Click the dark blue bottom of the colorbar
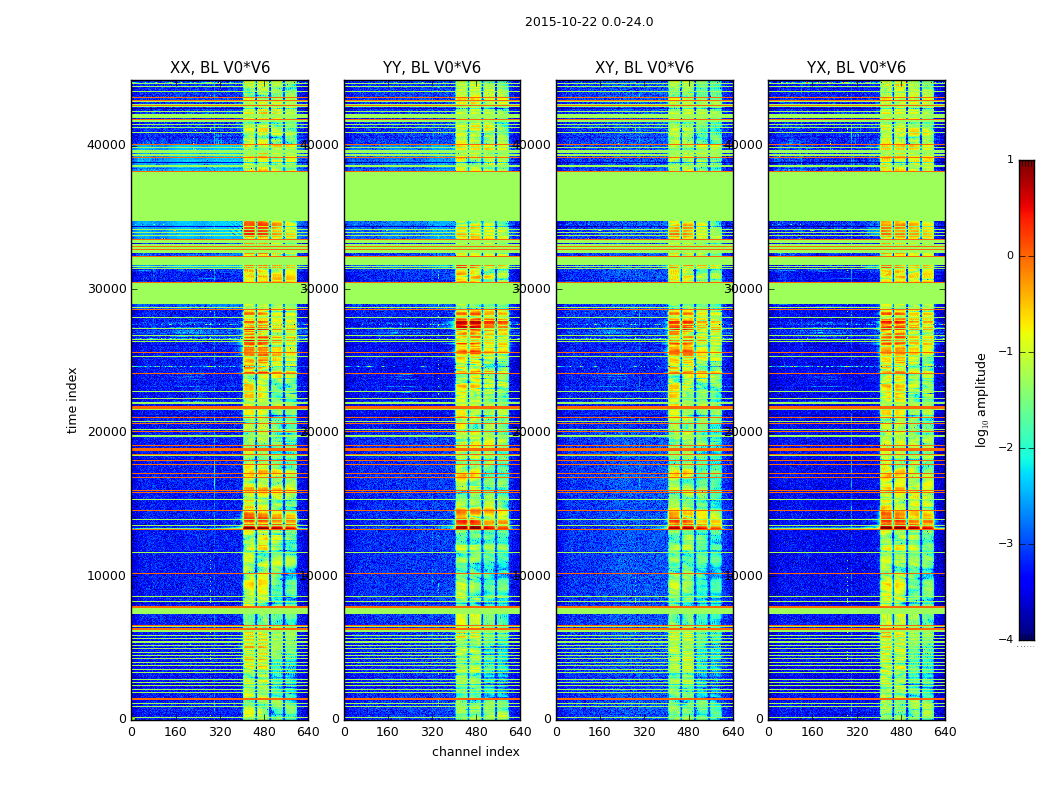The width and height of the screenshot is (1050, 800). pos(1027,635)
